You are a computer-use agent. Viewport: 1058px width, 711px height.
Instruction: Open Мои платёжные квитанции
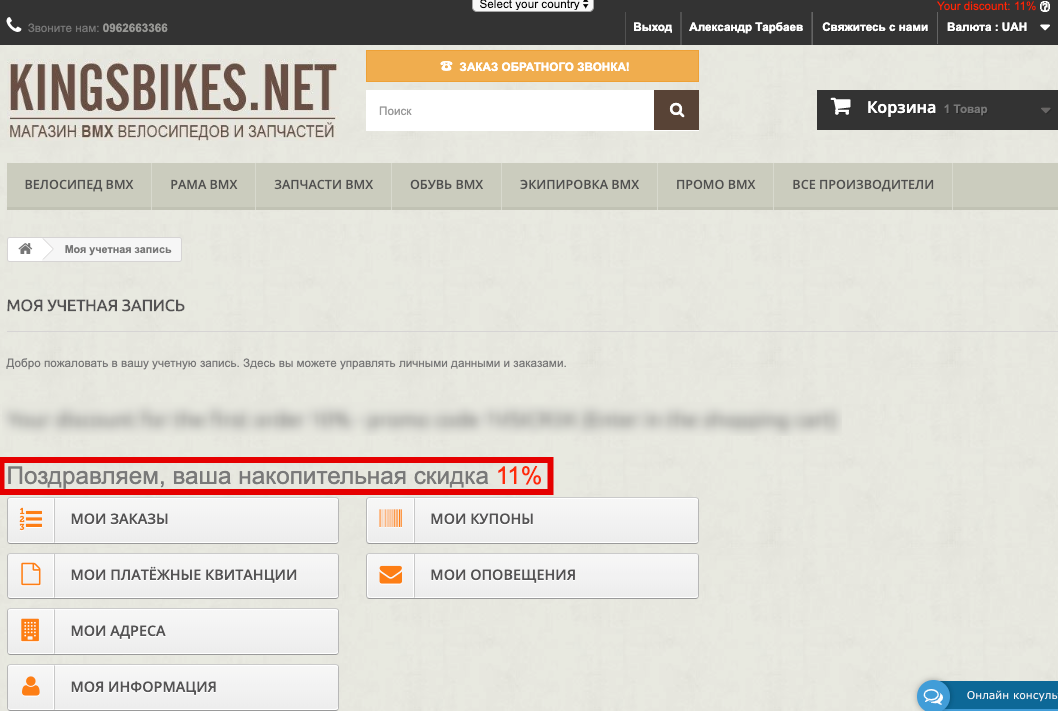173,575
